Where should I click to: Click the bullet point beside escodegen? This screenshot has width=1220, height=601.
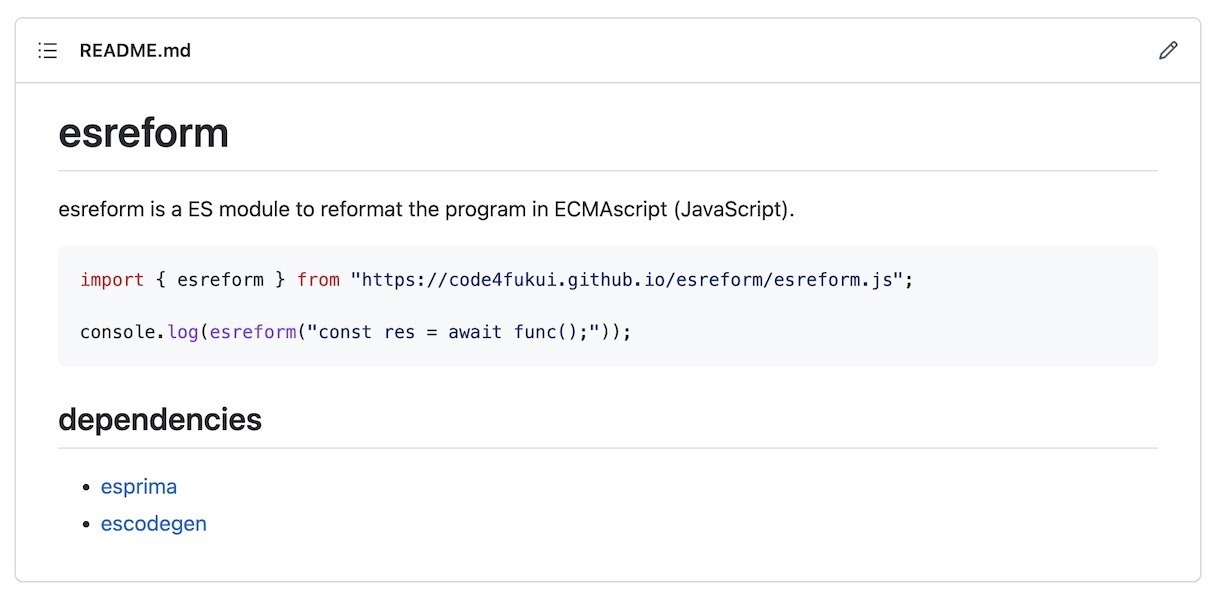(x=86, y=524)
